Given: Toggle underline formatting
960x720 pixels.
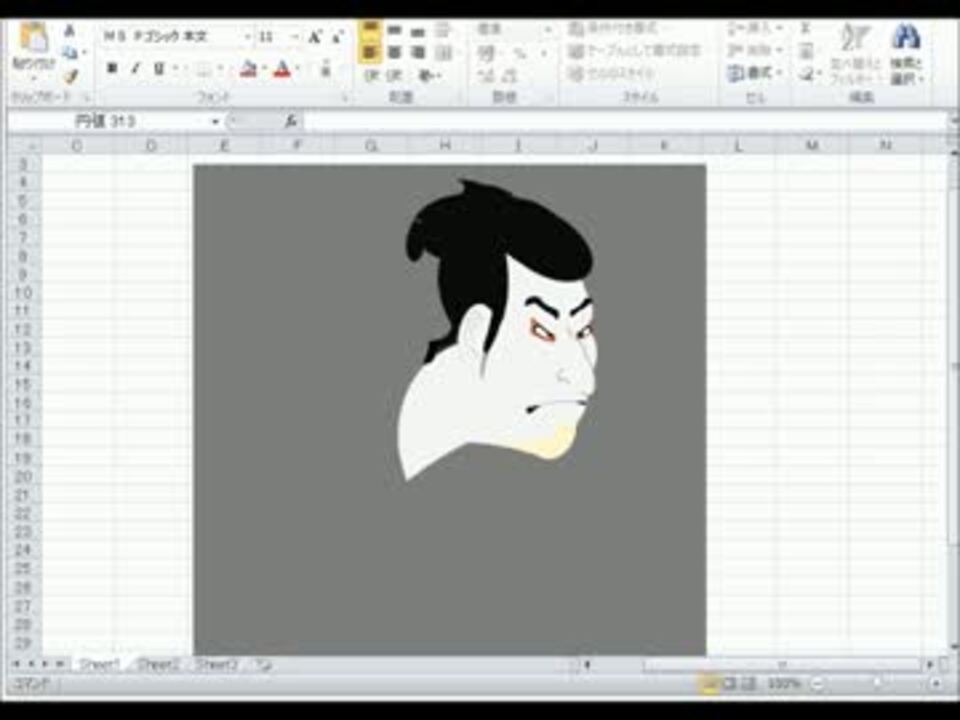Looking at the screenshot, I should click(159, 68).
